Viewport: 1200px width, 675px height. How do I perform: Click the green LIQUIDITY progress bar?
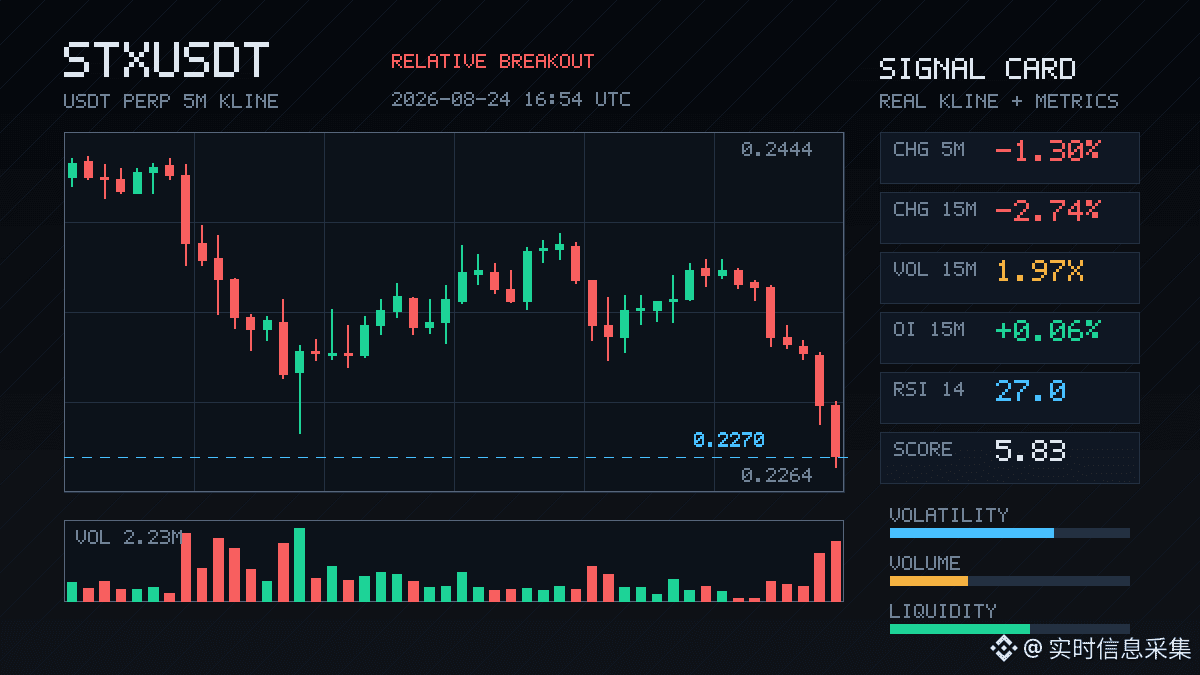click(x=1009, y=629)
